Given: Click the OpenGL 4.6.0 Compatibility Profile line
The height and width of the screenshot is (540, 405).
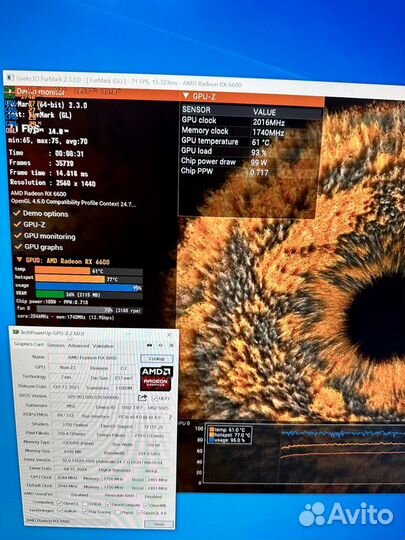Looking at the screenshot, I should click(73, 202).
